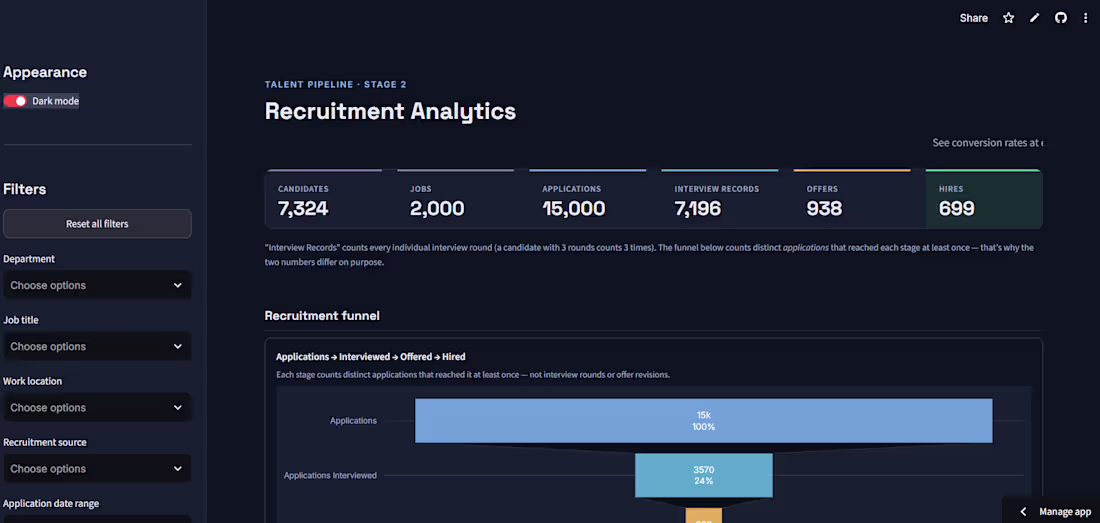Click the Recruitment source dropdown chevron arrow
This screenshot has width=1100, height=523.
(x=177, y=468)
